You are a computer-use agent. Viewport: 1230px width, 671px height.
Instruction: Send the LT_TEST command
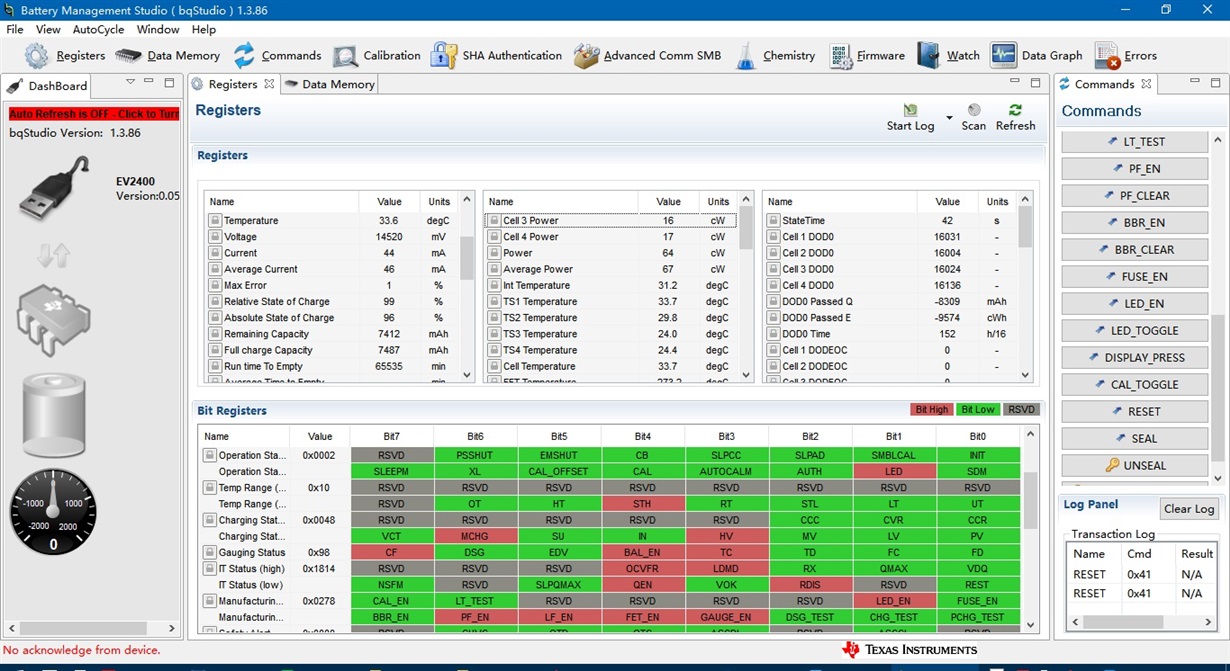(x=1134, y=142)
